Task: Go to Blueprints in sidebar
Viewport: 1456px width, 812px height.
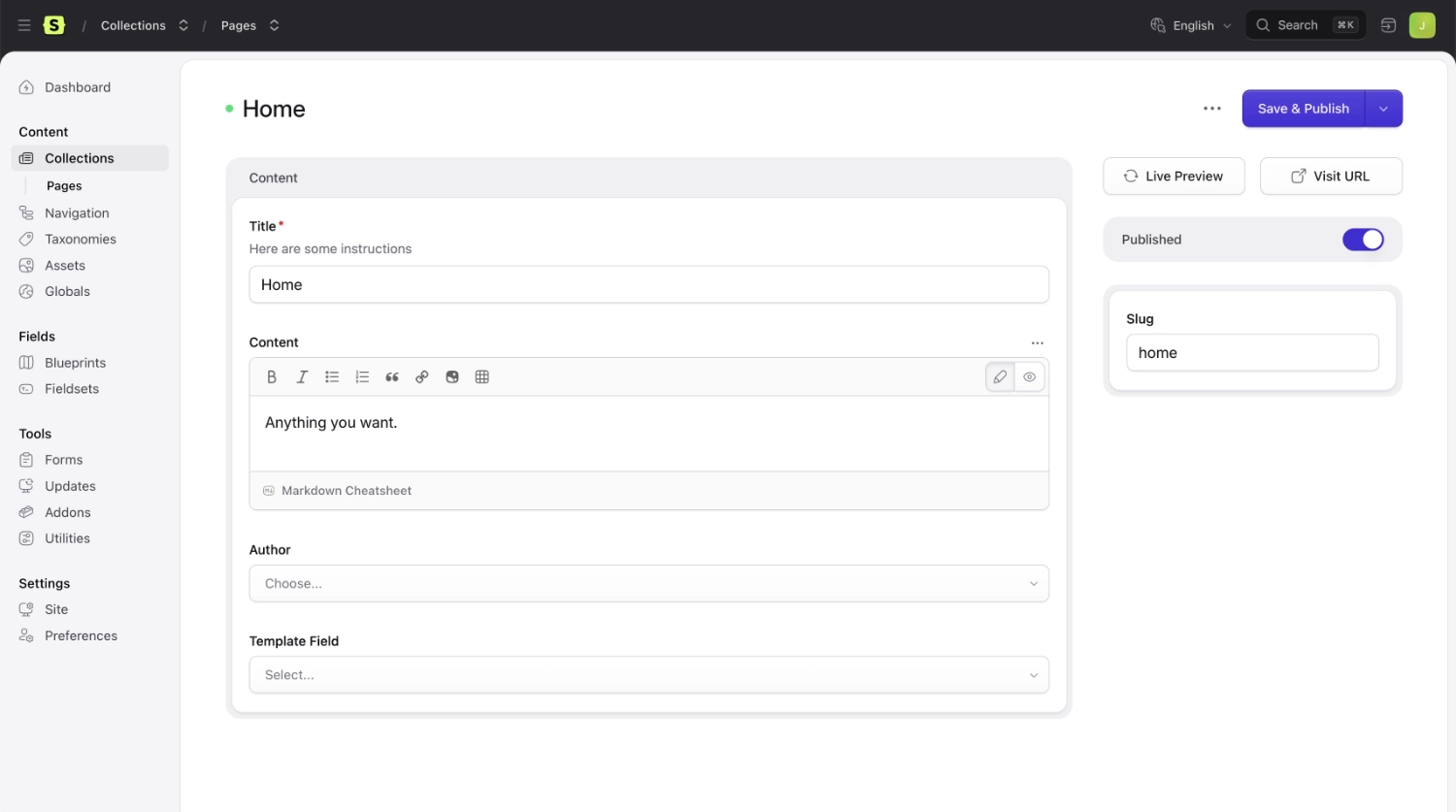Action: 75,363
